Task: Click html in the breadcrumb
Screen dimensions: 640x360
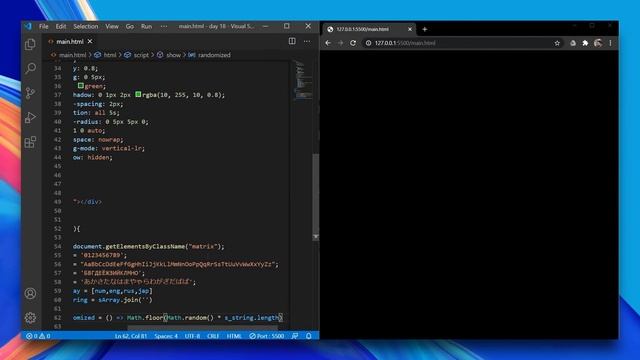Action: tap(110, 55)
